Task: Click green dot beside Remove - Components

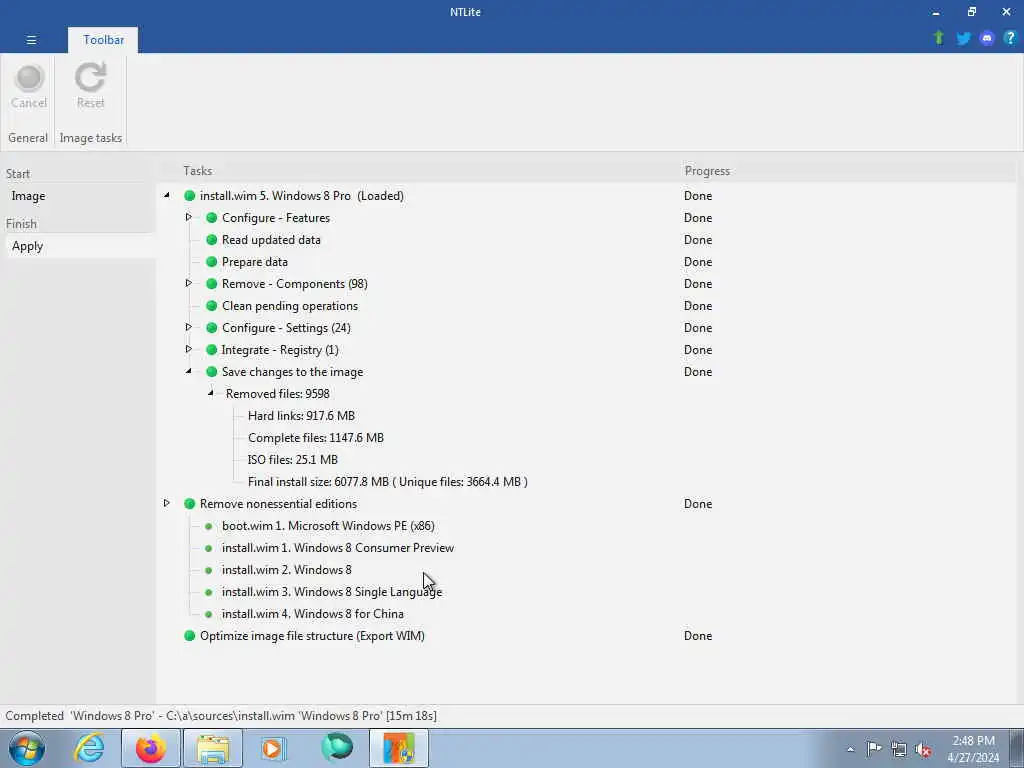Action: [x=212, y=283]
